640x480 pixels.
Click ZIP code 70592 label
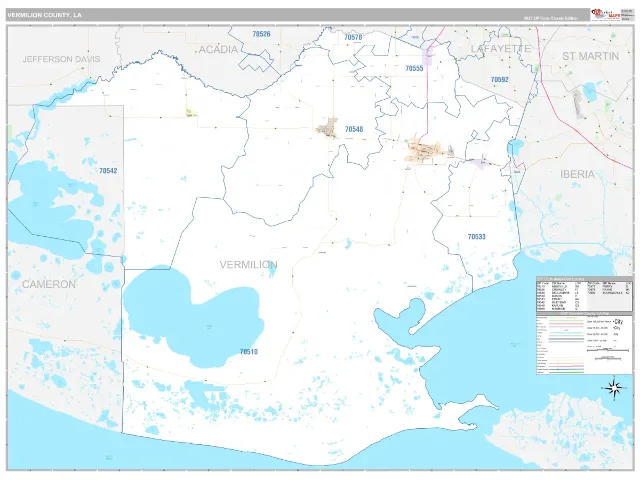coord(500,80)
